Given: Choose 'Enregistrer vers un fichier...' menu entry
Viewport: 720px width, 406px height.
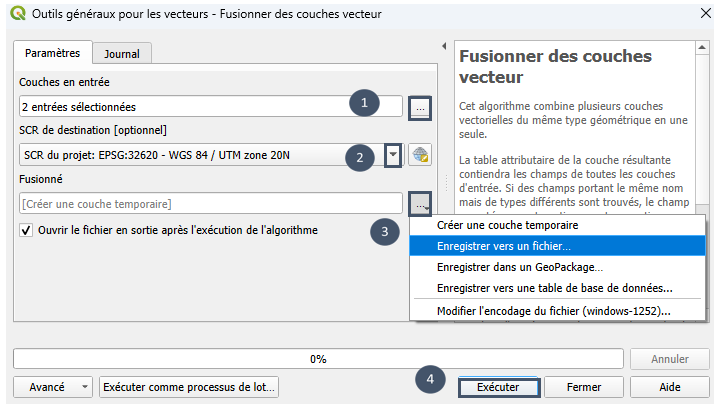Looking at the screenshot, I should (x=557, y=246).
